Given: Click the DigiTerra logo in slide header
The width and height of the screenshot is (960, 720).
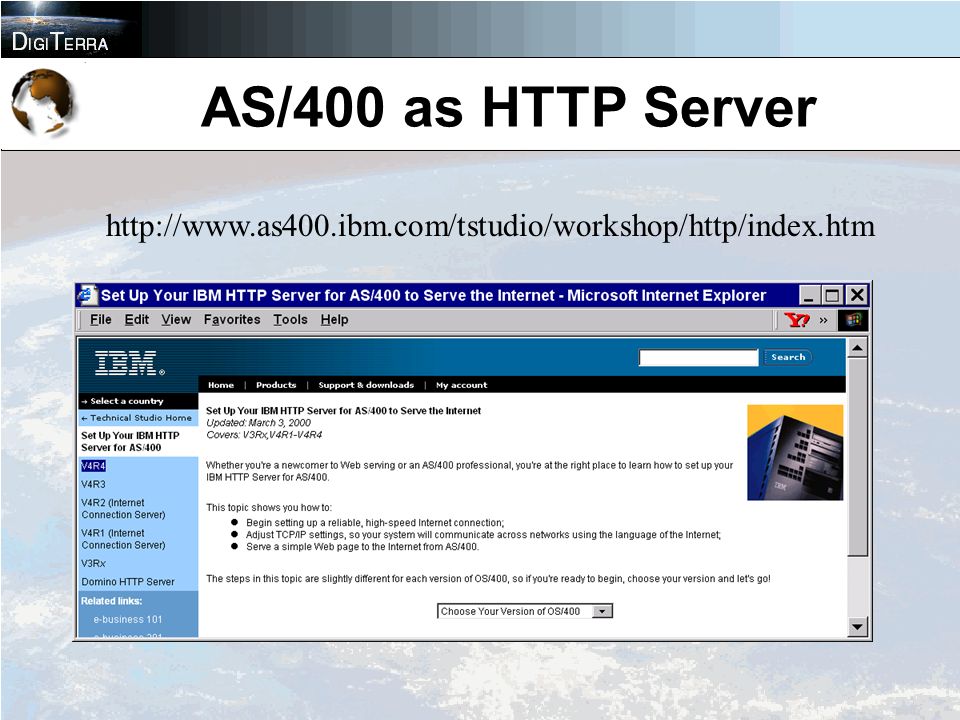Looking at the screenshot, I should point(60,42).
